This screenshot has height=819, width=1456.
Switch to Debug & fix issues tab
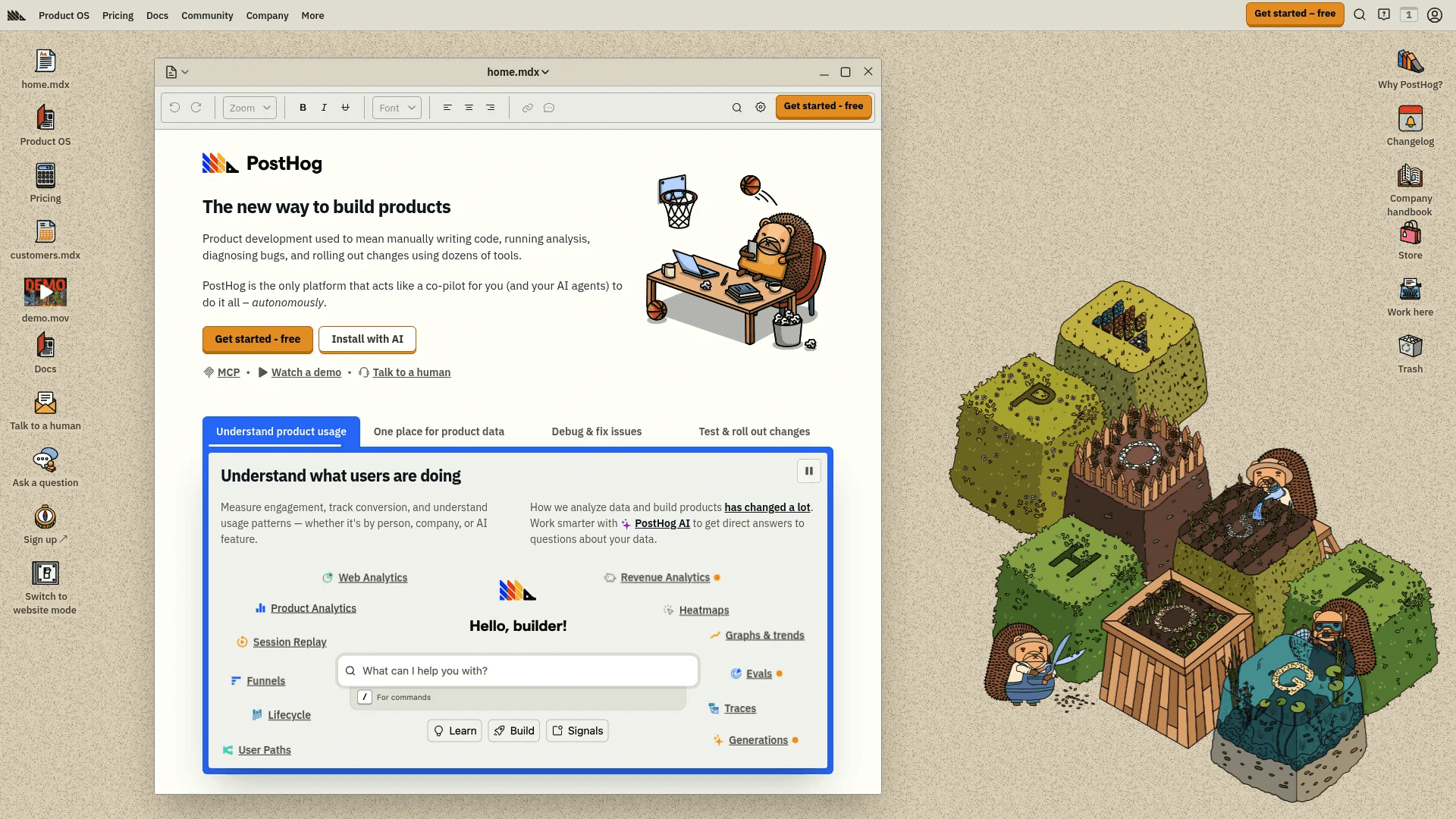[596, 431]
